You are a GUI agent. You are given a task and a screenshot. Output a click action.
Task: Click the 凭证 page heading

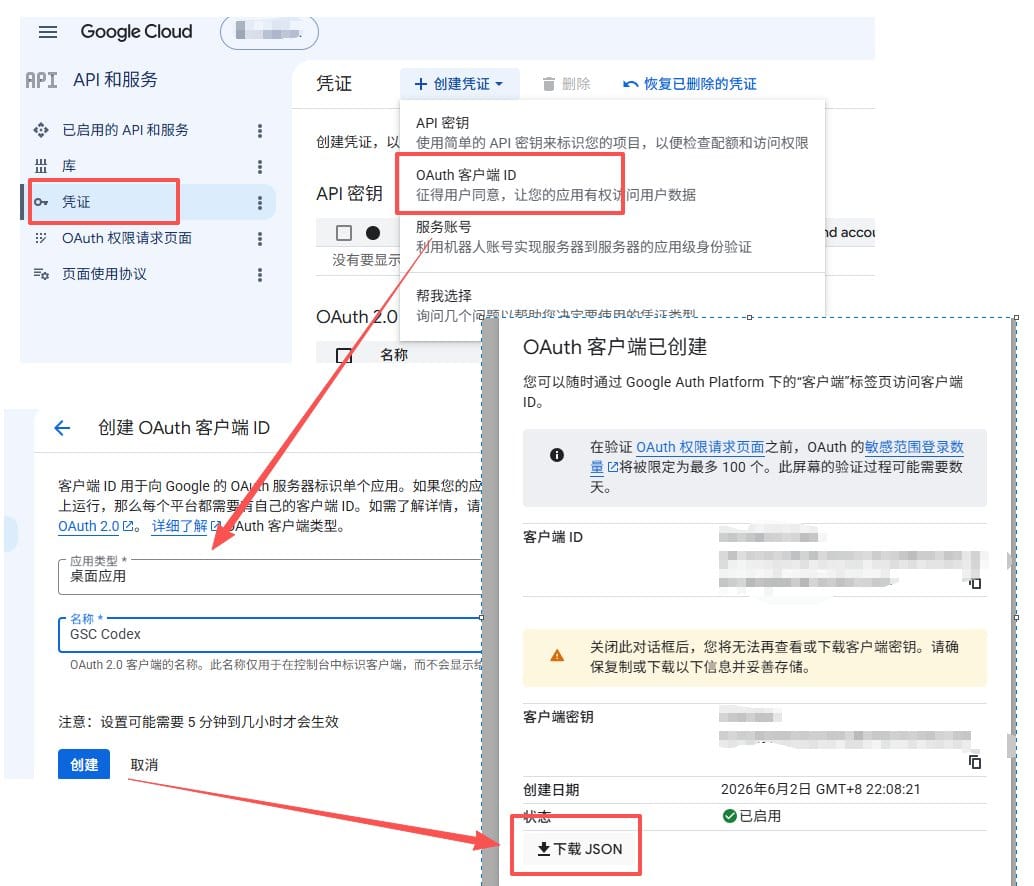pos(334,84)
